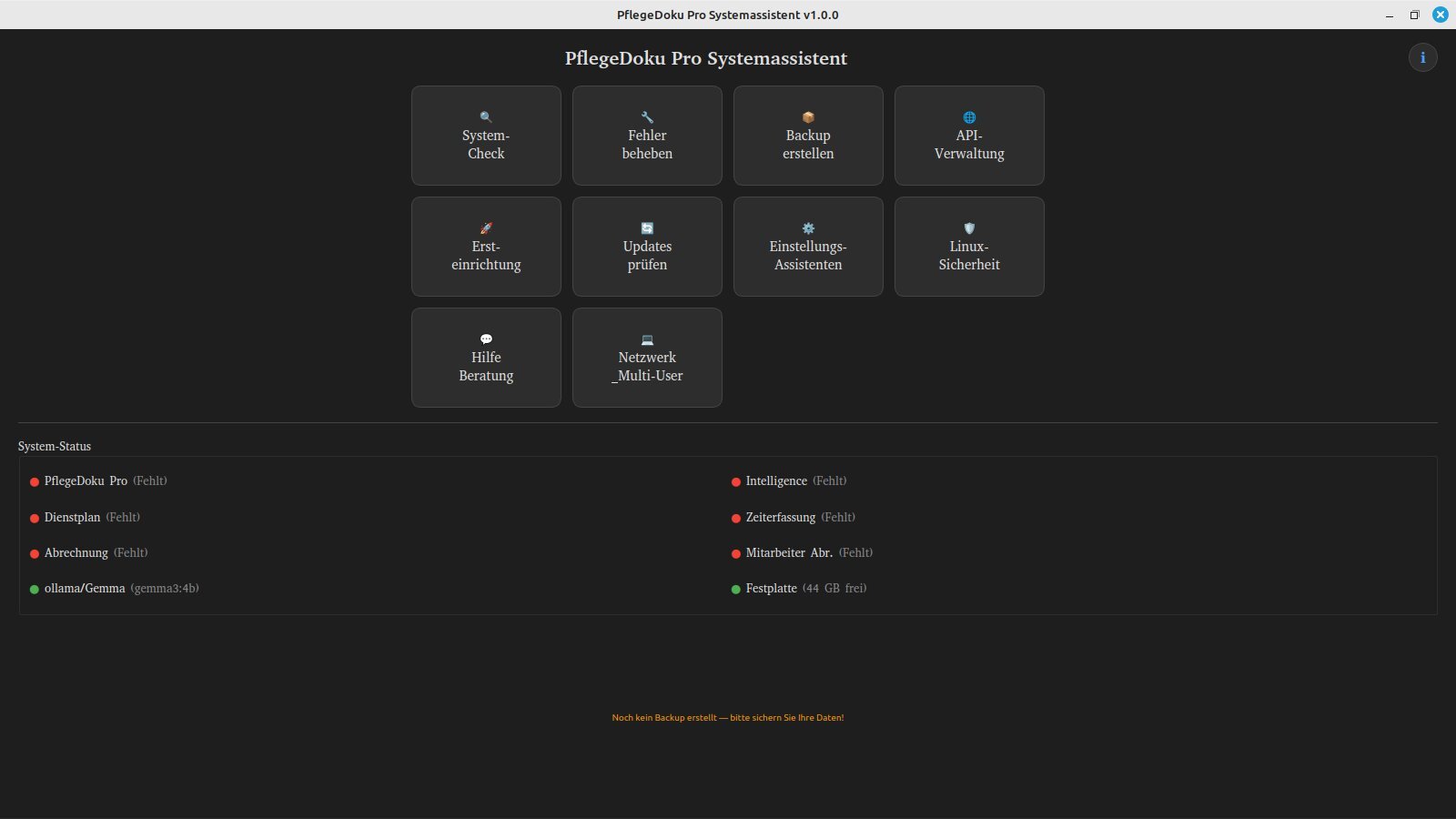The image size is (1456, 819).
Task: Open Einstellungs-Assistenten
Action: pyautogui.click(x=808, y=247)
